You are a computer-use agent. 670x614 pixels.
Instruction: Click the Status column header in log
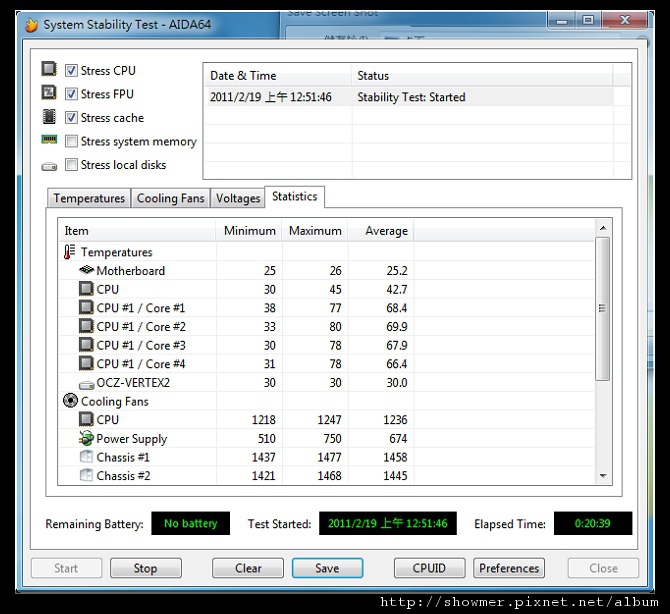coord(482,76)
